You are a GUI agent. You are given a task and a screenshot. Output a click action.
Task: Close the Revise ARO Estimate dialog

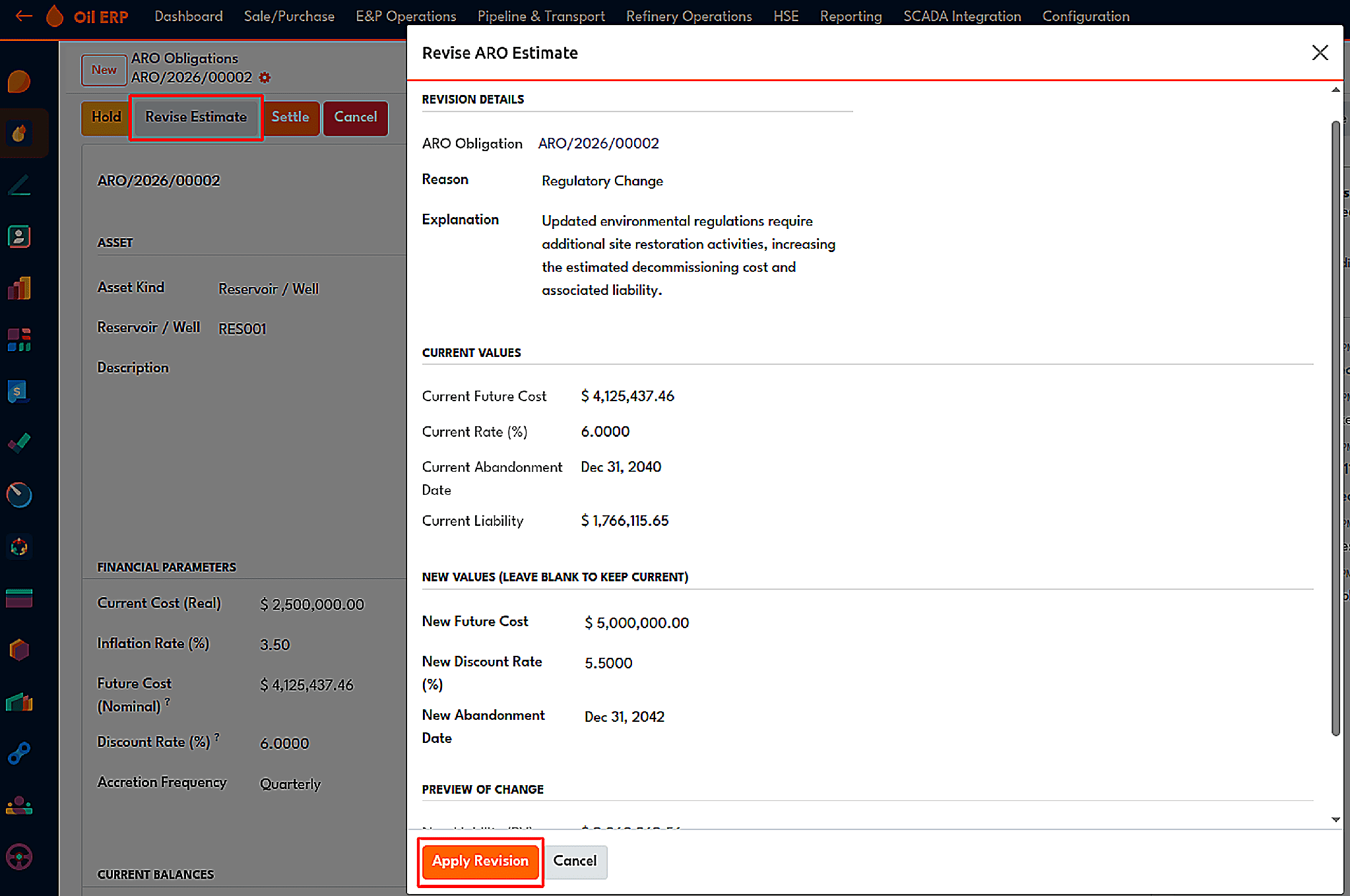click(x=1320, y=53)
